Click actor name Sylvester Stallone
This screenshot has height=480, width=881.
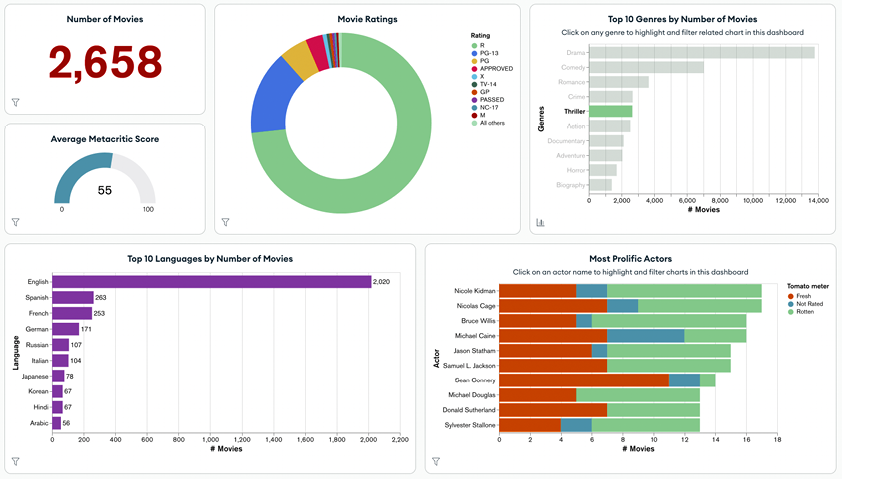click(470, 425)
